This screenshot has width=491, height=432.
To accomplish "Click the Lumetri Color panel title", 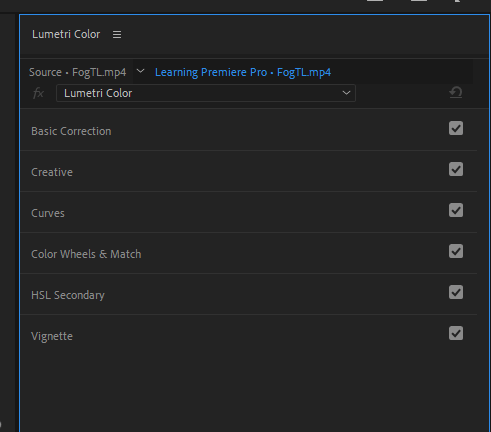I will click(x=66, y=34).
